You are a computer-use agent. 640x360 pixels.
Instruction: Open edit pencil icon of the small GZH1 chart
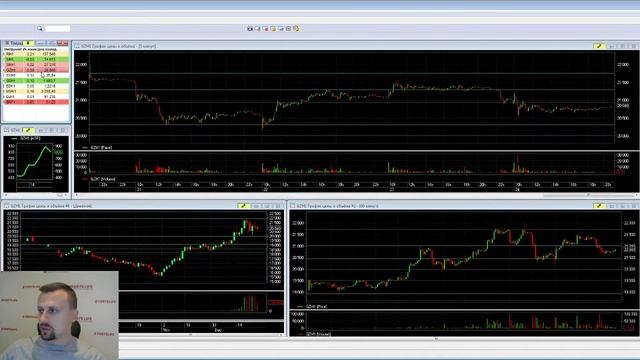coord(28,130)
